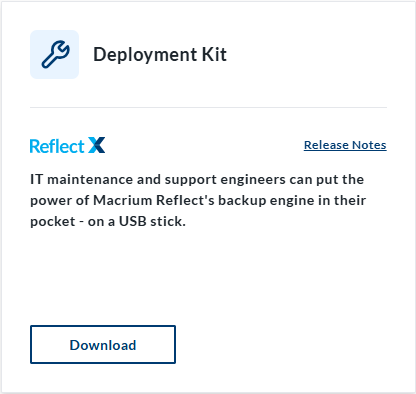Click the words USB stick
416x394 pixels.
[x=152, y=221]
